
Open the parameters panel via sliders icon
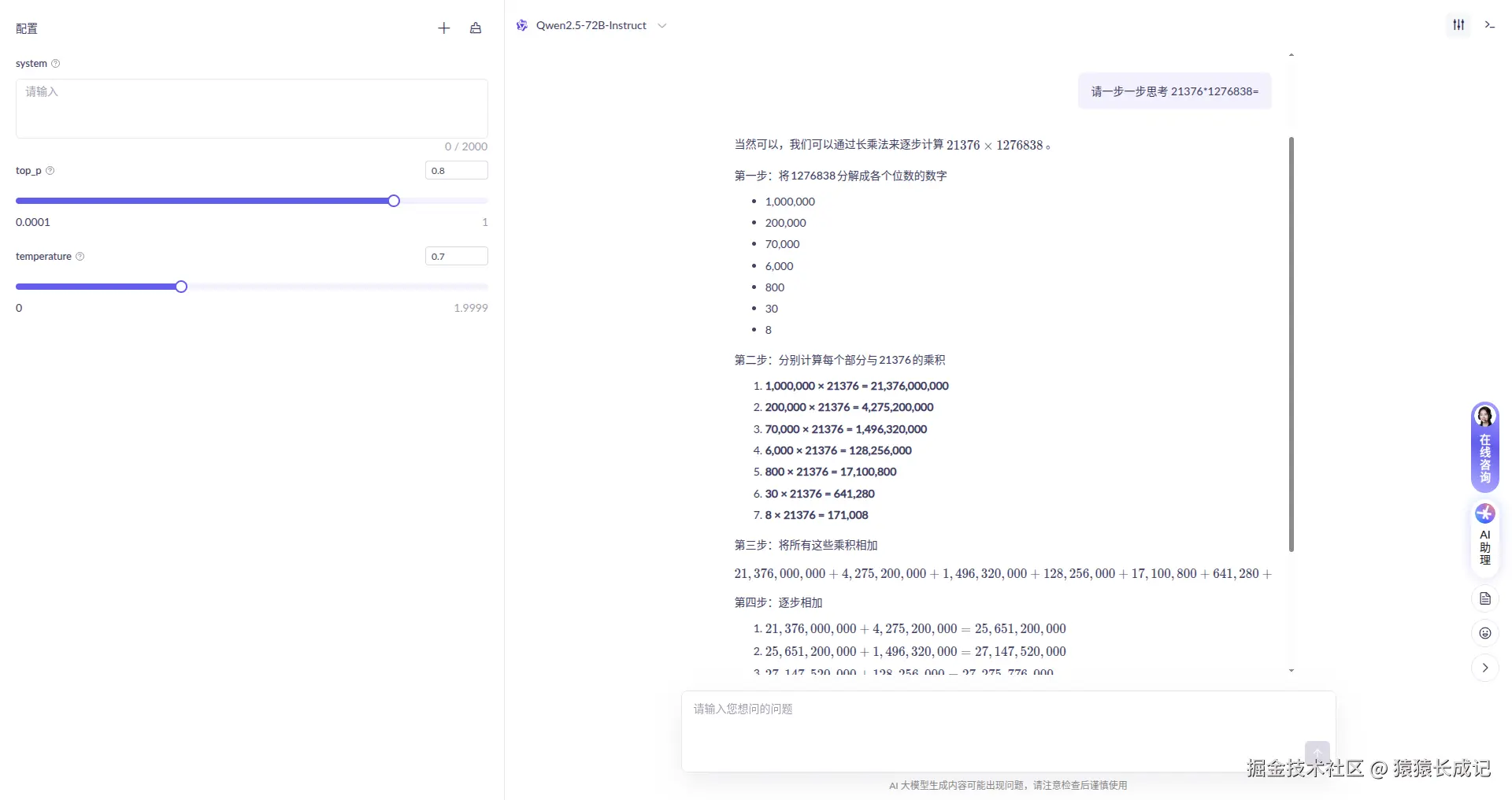1458,24
